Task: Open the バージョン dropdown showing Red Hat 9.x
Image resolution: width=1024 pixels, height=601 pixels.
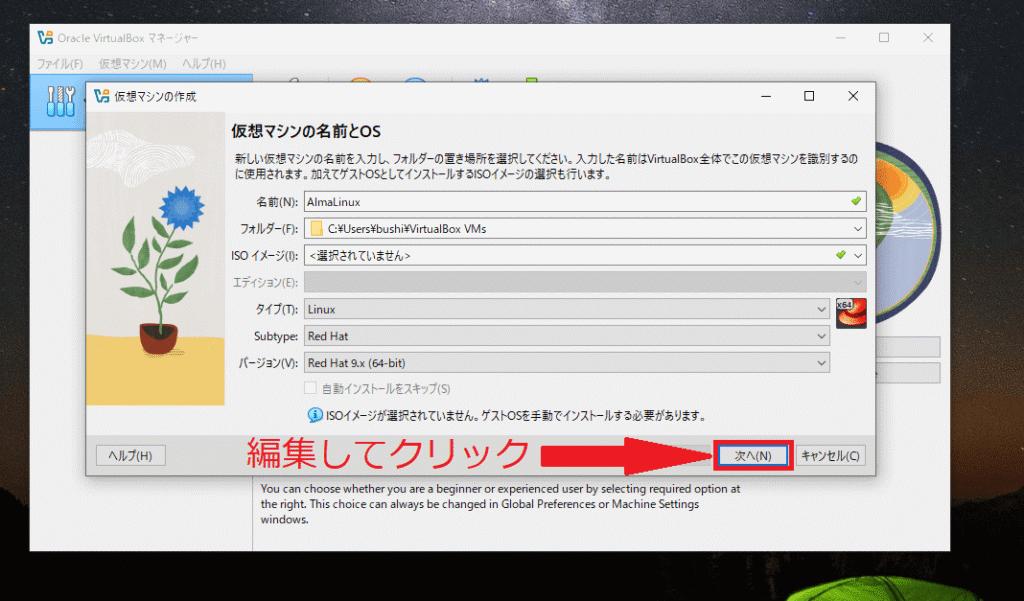Action: coord(567,363)
